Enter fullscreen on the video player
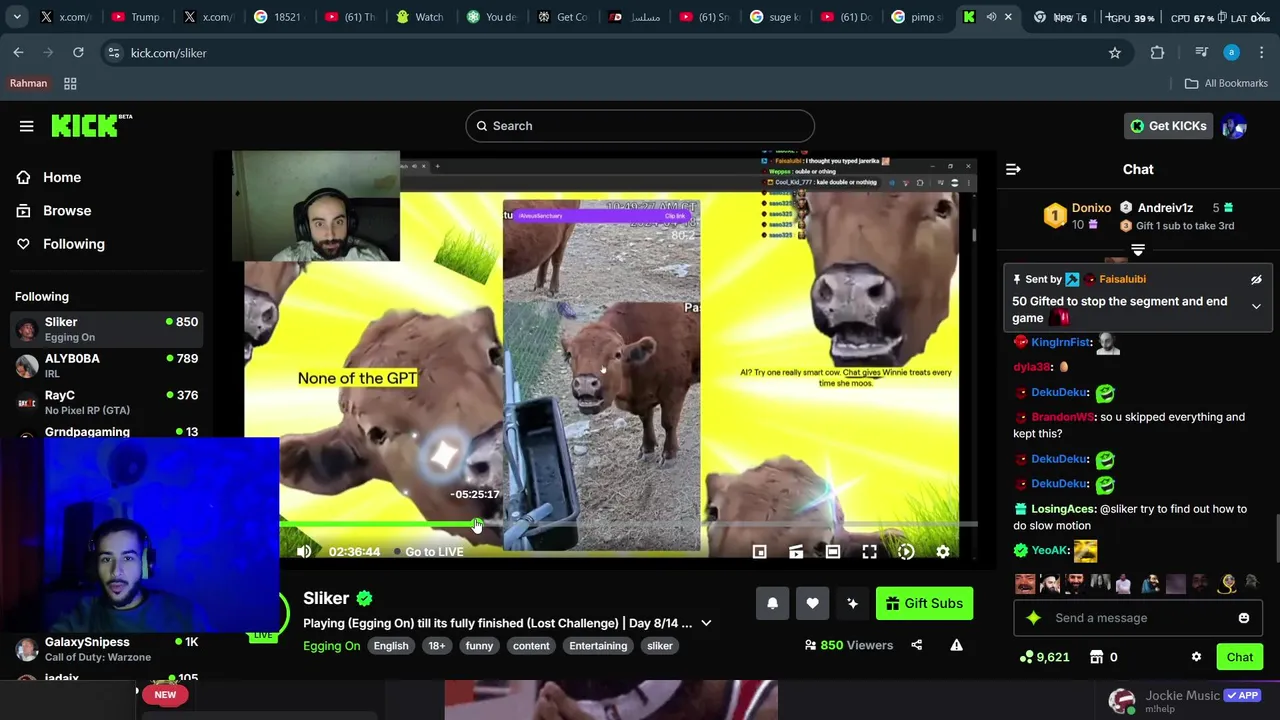Screen dimensions: 1280x720 [x=869, y=552]
